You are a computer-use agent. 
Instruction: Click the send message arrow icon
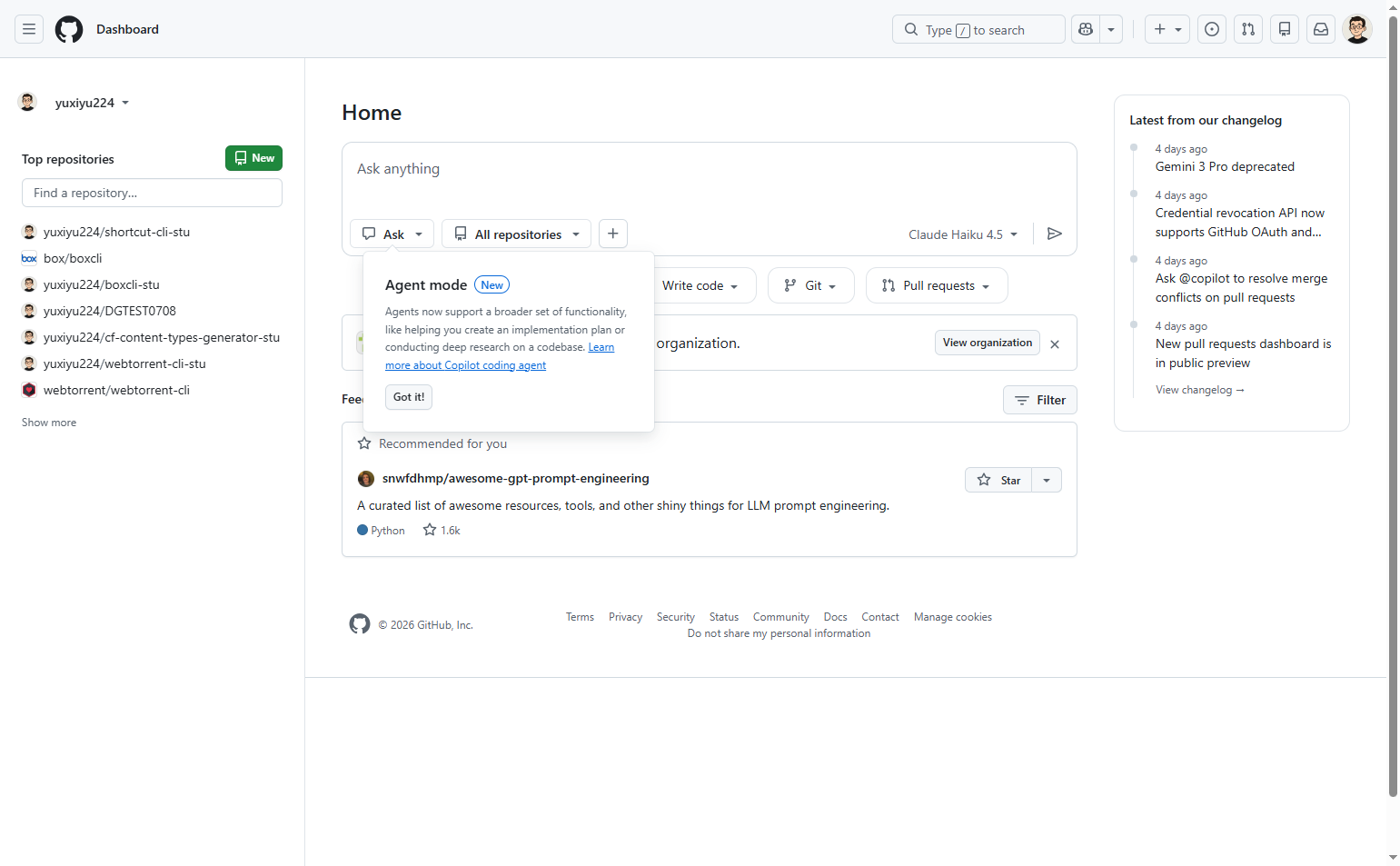pyautogui.click(x=1055, y=234)
